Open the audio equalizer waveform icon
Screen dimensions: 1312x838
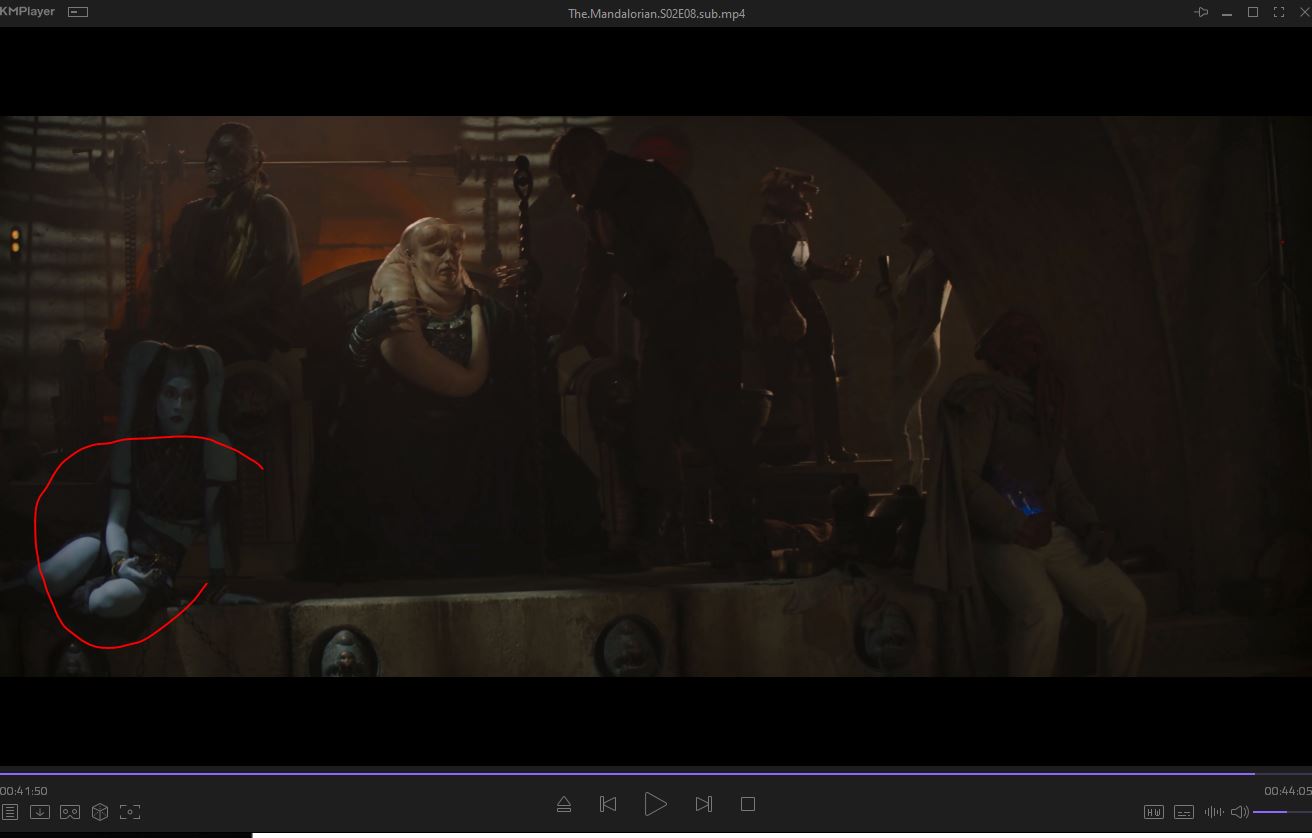1214,812
